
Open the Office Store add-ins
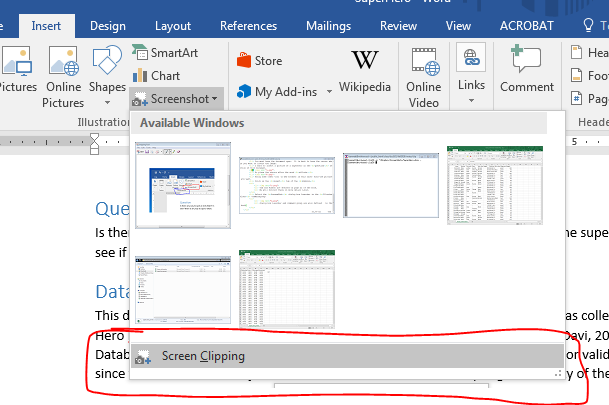[x=259, y=60]
